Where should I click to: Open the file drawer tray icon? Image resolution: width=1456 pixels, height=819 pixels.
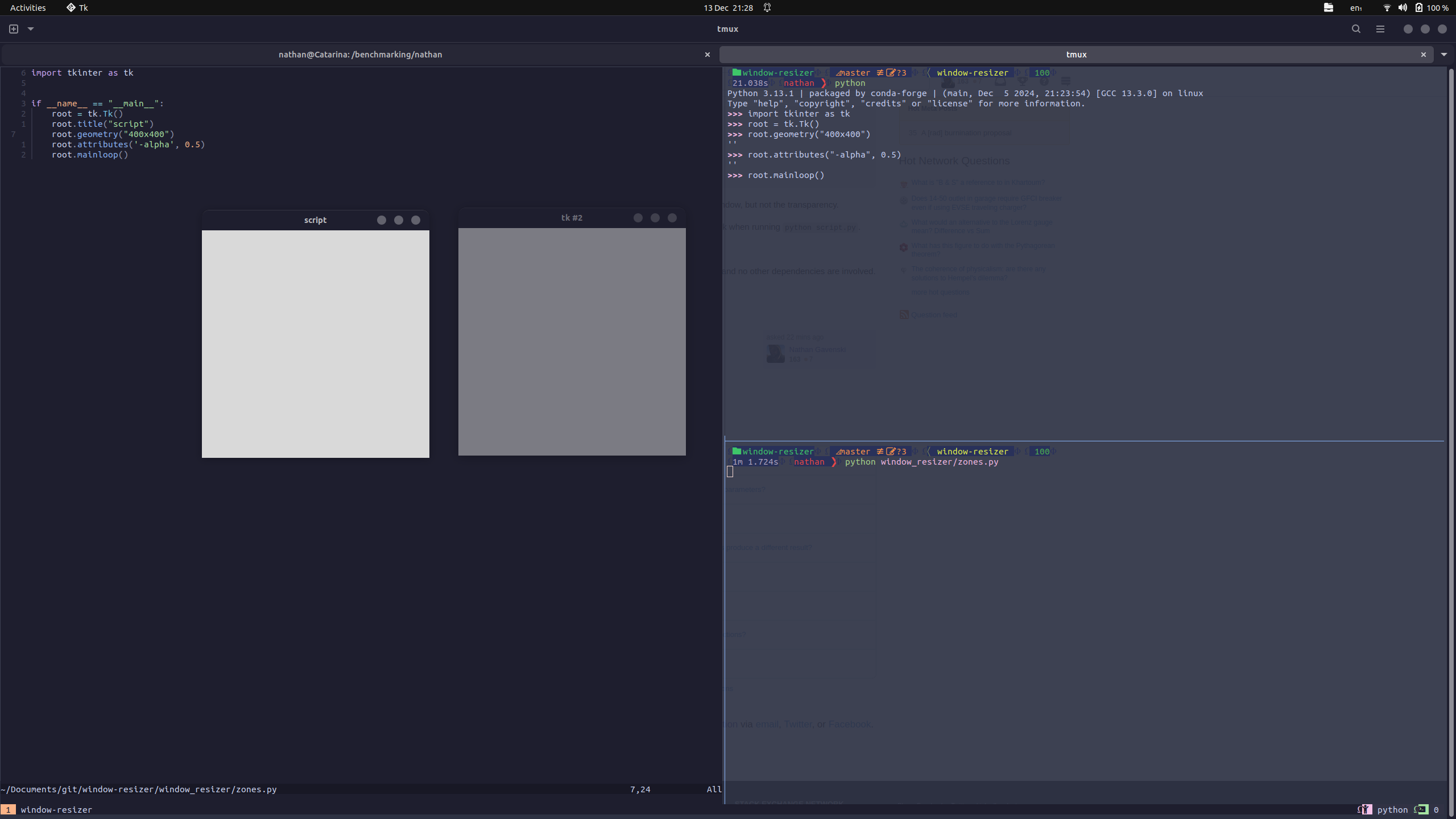click(1329, 7)
